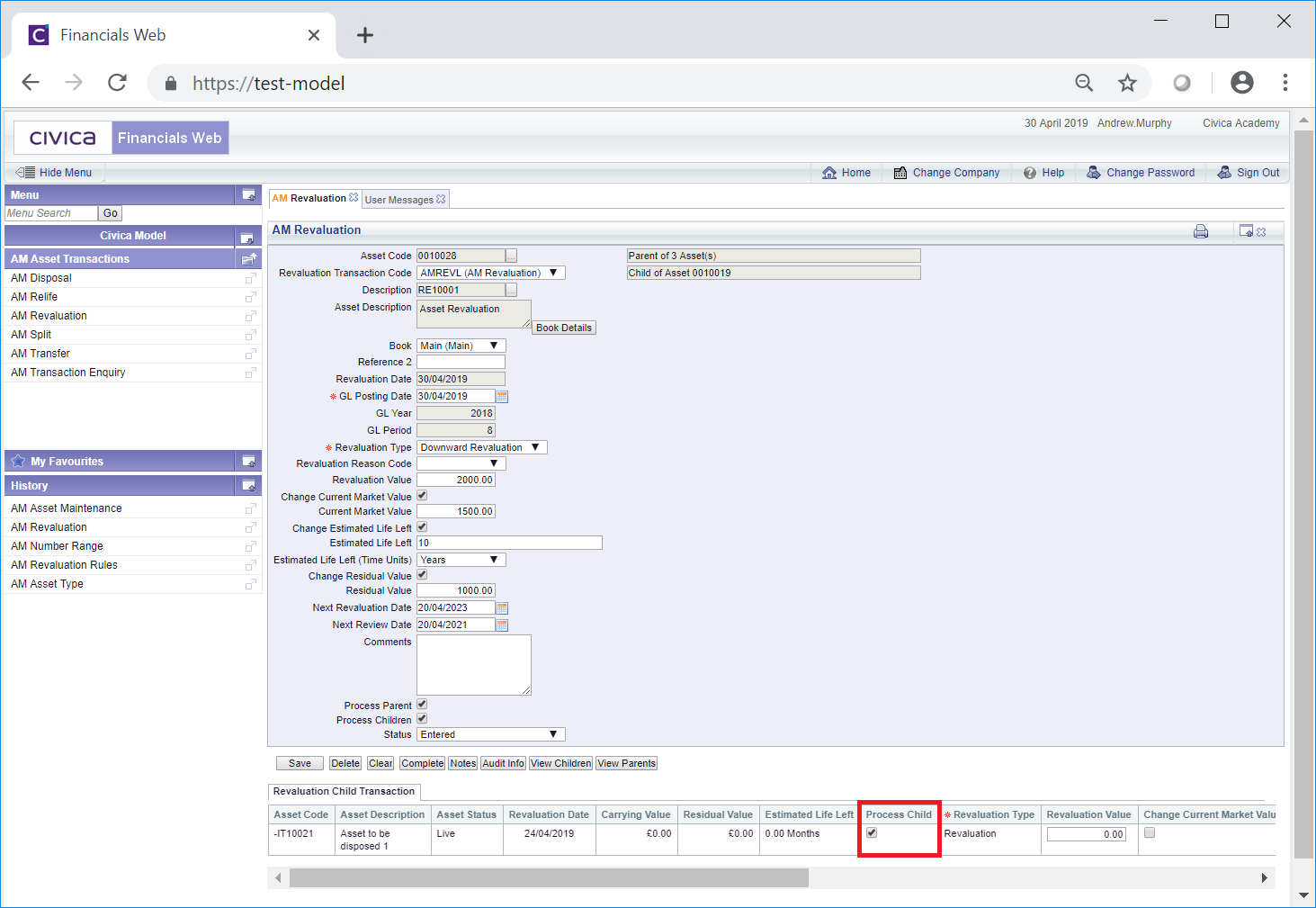Toggle Process Child checkbox in IT10021 row
1316x908 pixels.
872,833
